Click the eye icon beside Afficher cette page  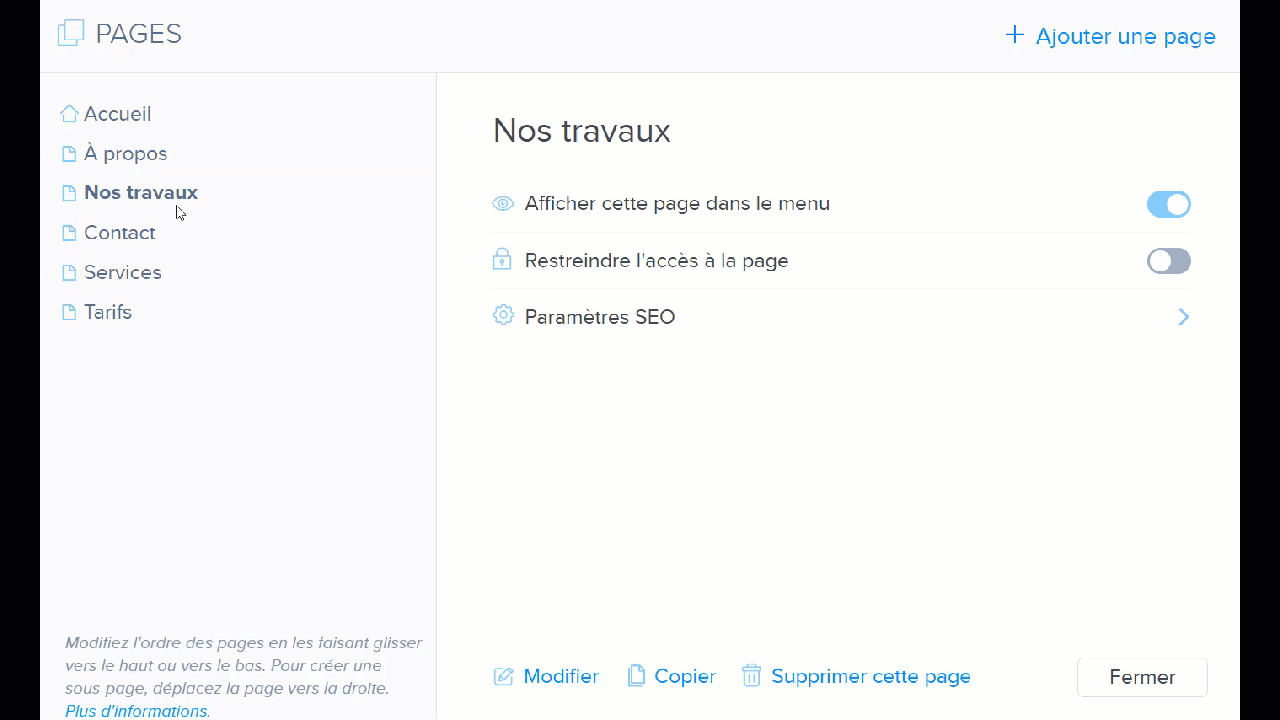tap(503, 204)
